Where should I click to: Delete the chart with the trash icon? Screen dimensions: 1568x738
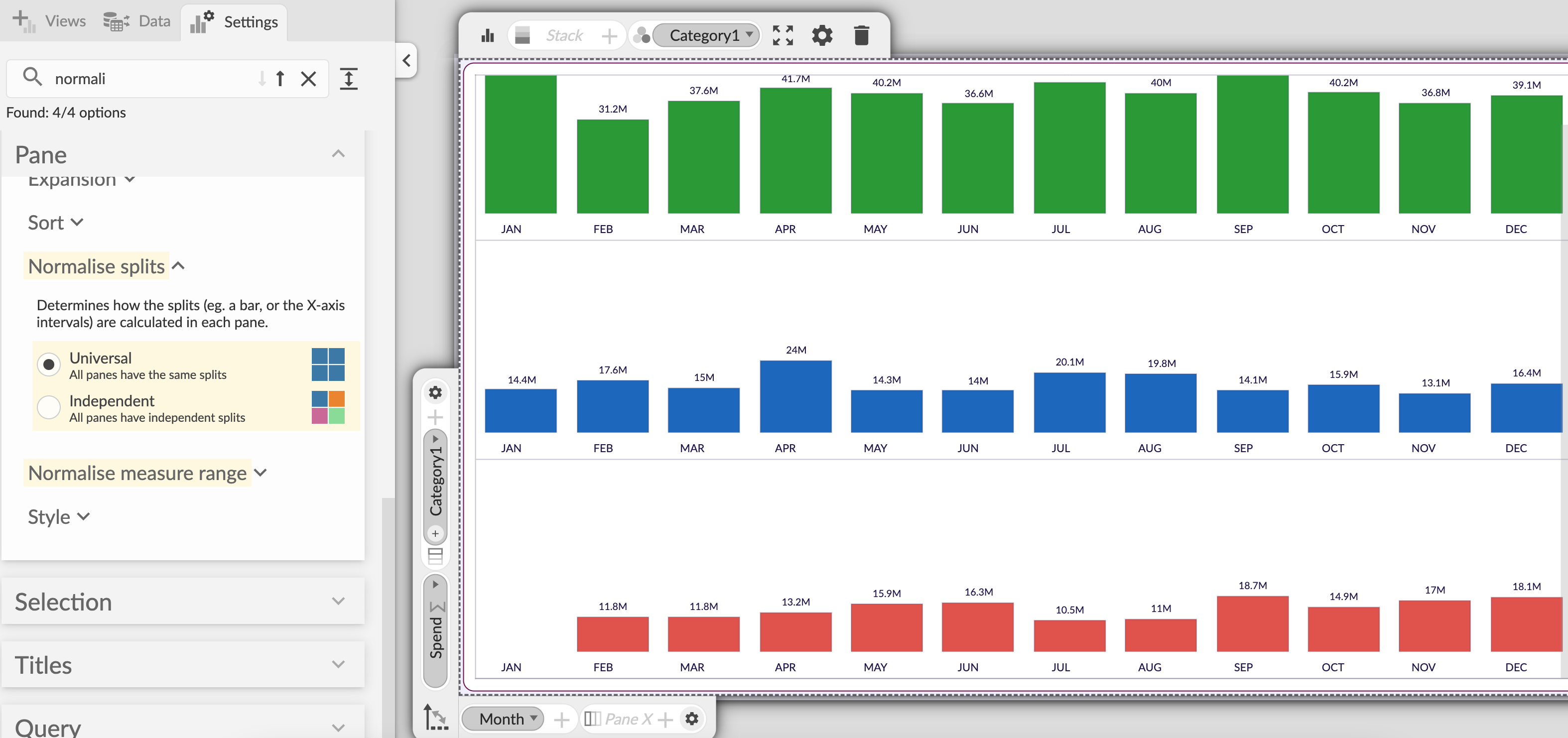pos(861,36)
